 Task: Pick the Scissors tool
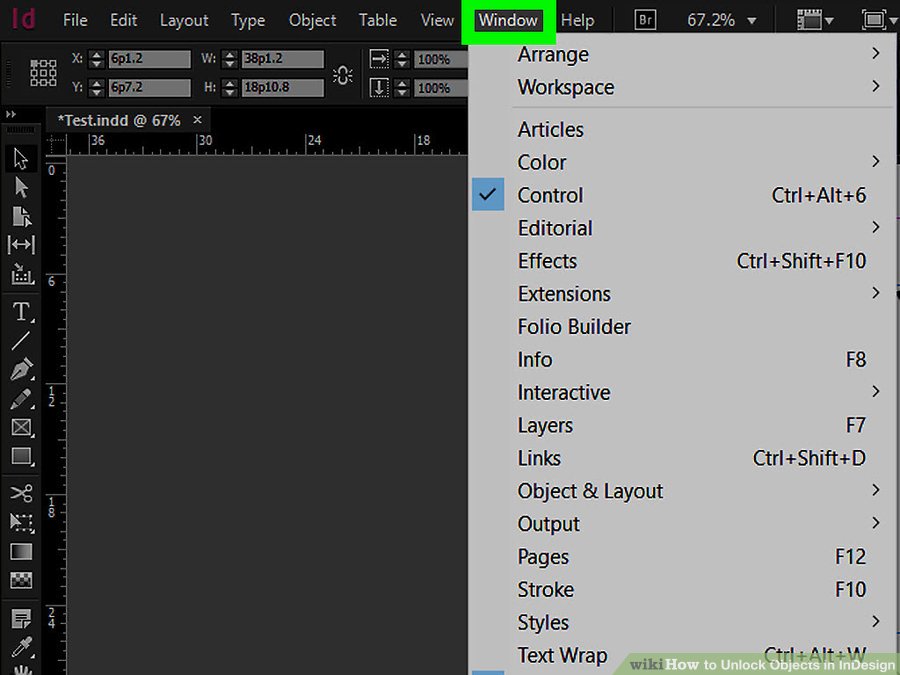[x=21, y=493]
